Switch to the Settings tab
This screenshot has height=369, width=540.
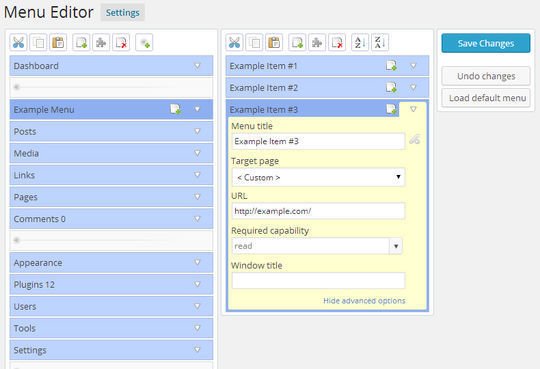[x=123, y=13]
